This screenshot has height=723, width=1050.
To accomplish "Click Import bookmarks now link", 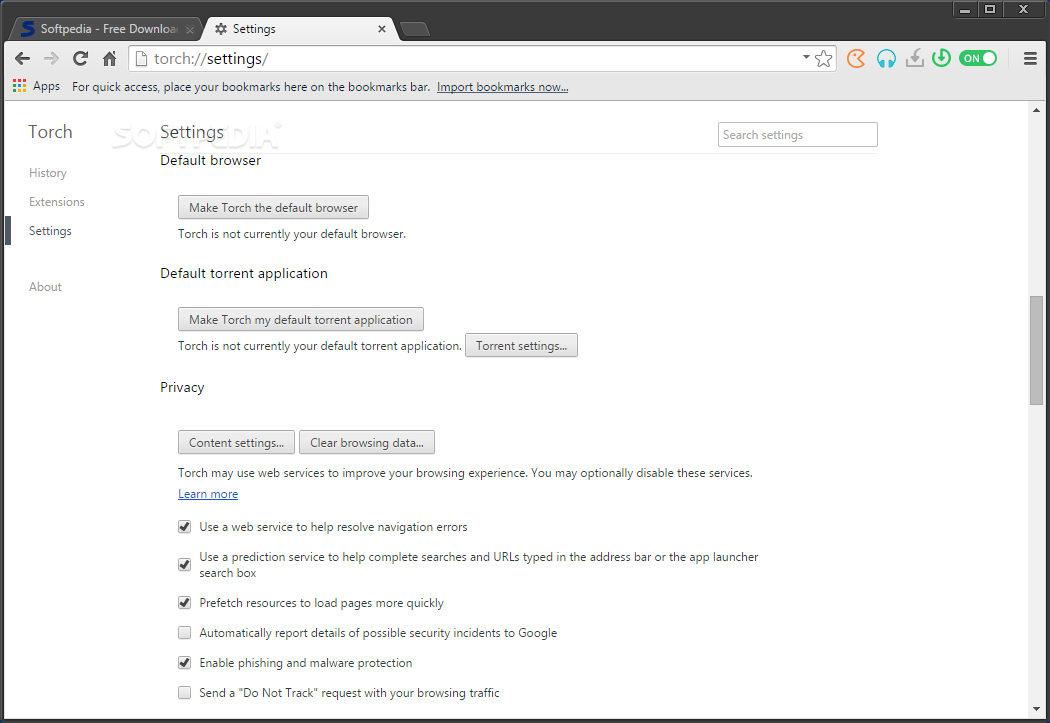I will pyautogui.click(x=502, y=87).
